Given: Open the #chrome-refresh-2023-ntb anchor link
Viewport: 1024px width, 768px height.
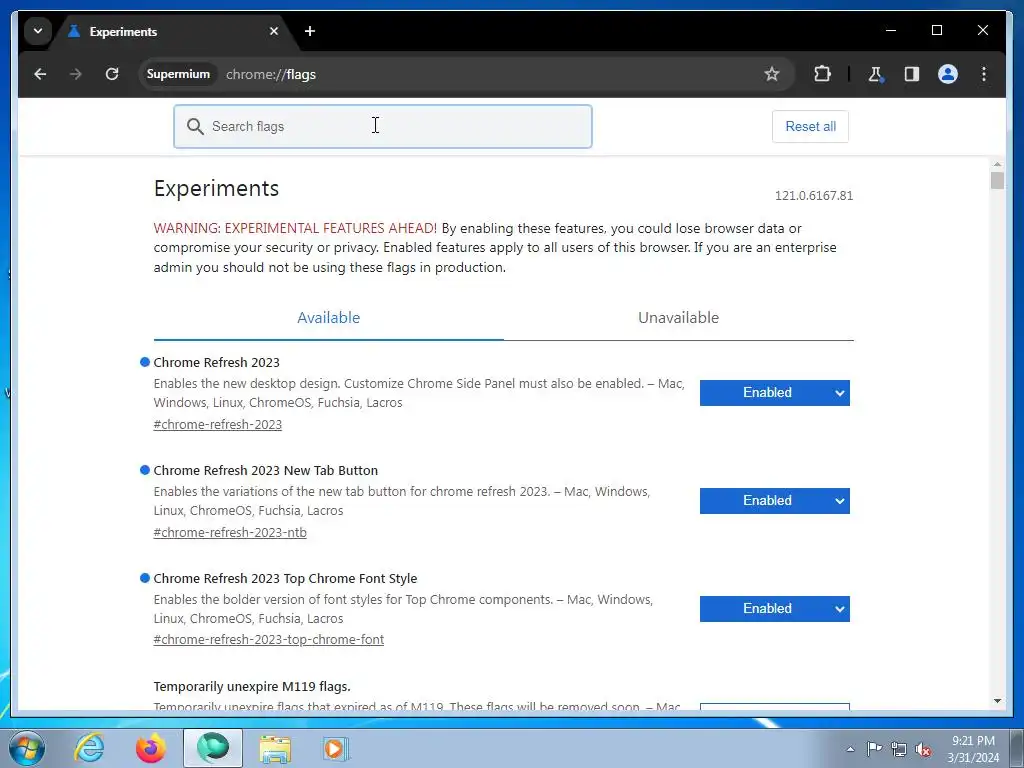Looking at the screenshot, I should (230, 532).
